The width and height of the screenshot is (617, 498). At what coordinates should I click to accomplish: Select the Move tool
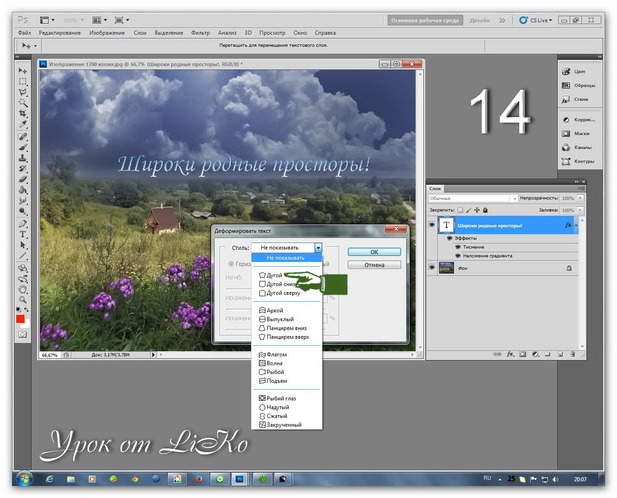click(23, 71)
